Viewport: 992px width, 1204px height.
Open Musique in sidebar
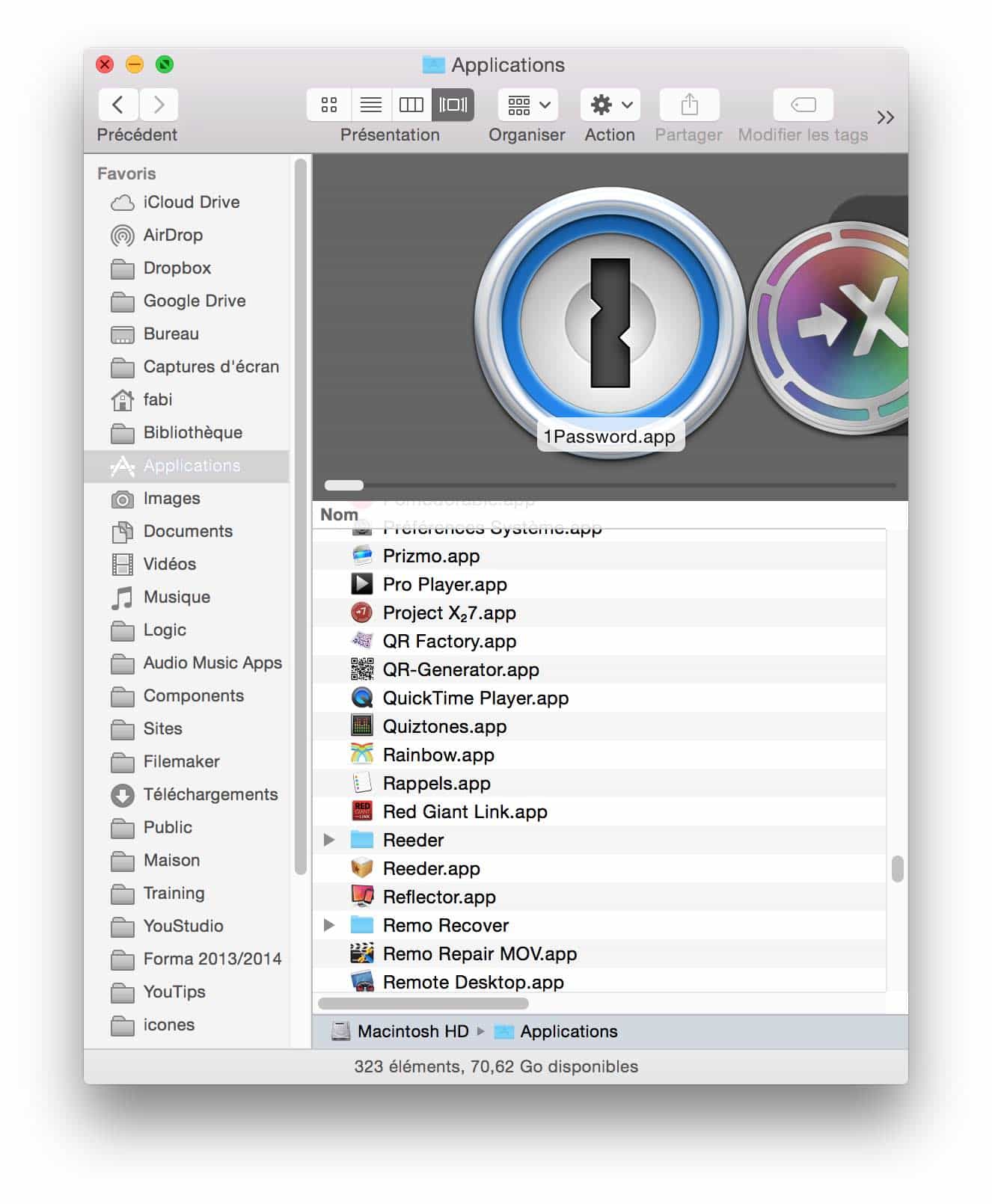tap(187, 597)
